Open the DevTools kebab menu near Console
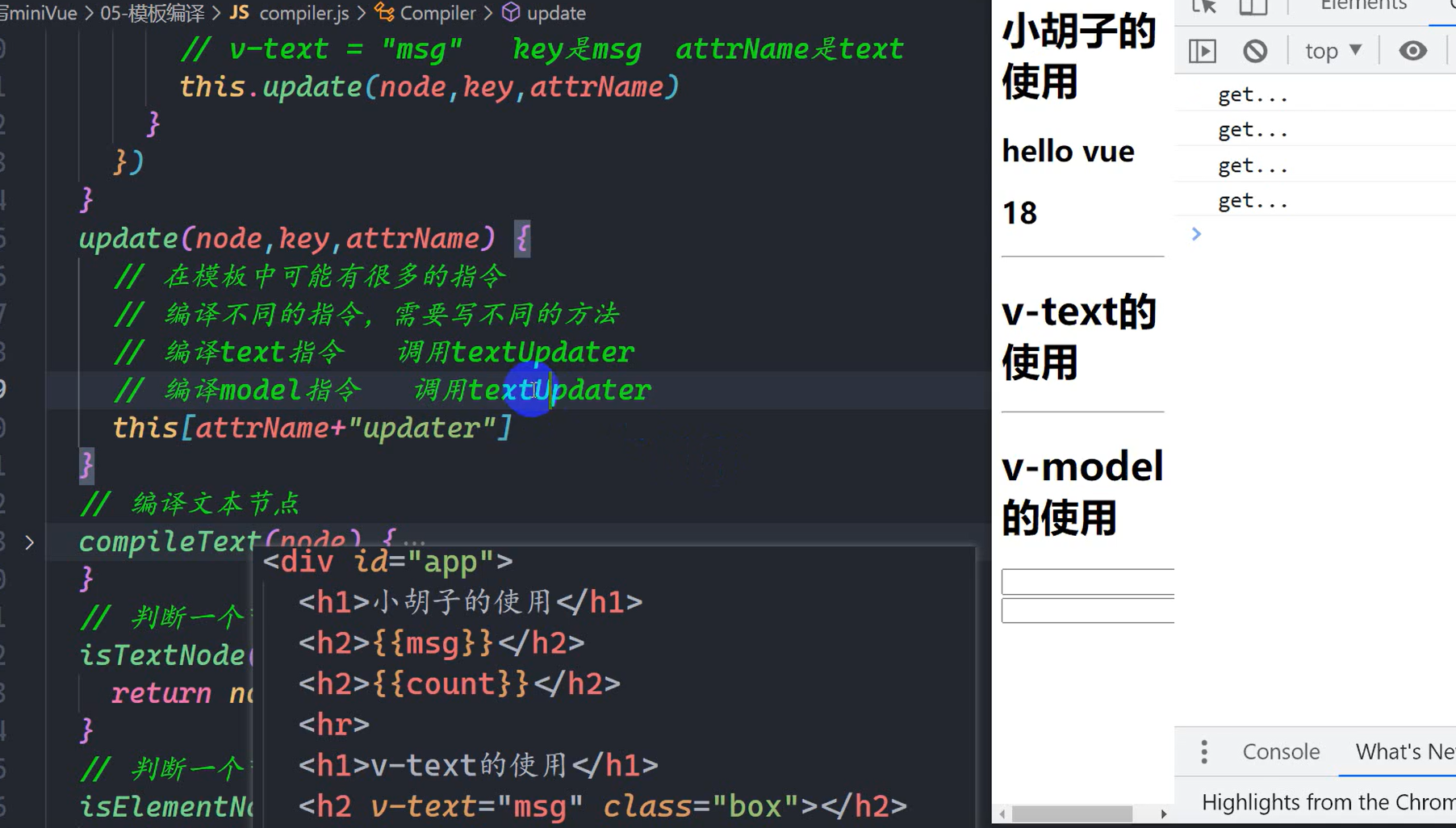The height and width of the screenshot is (828, 1456). tap(1203, 751)
